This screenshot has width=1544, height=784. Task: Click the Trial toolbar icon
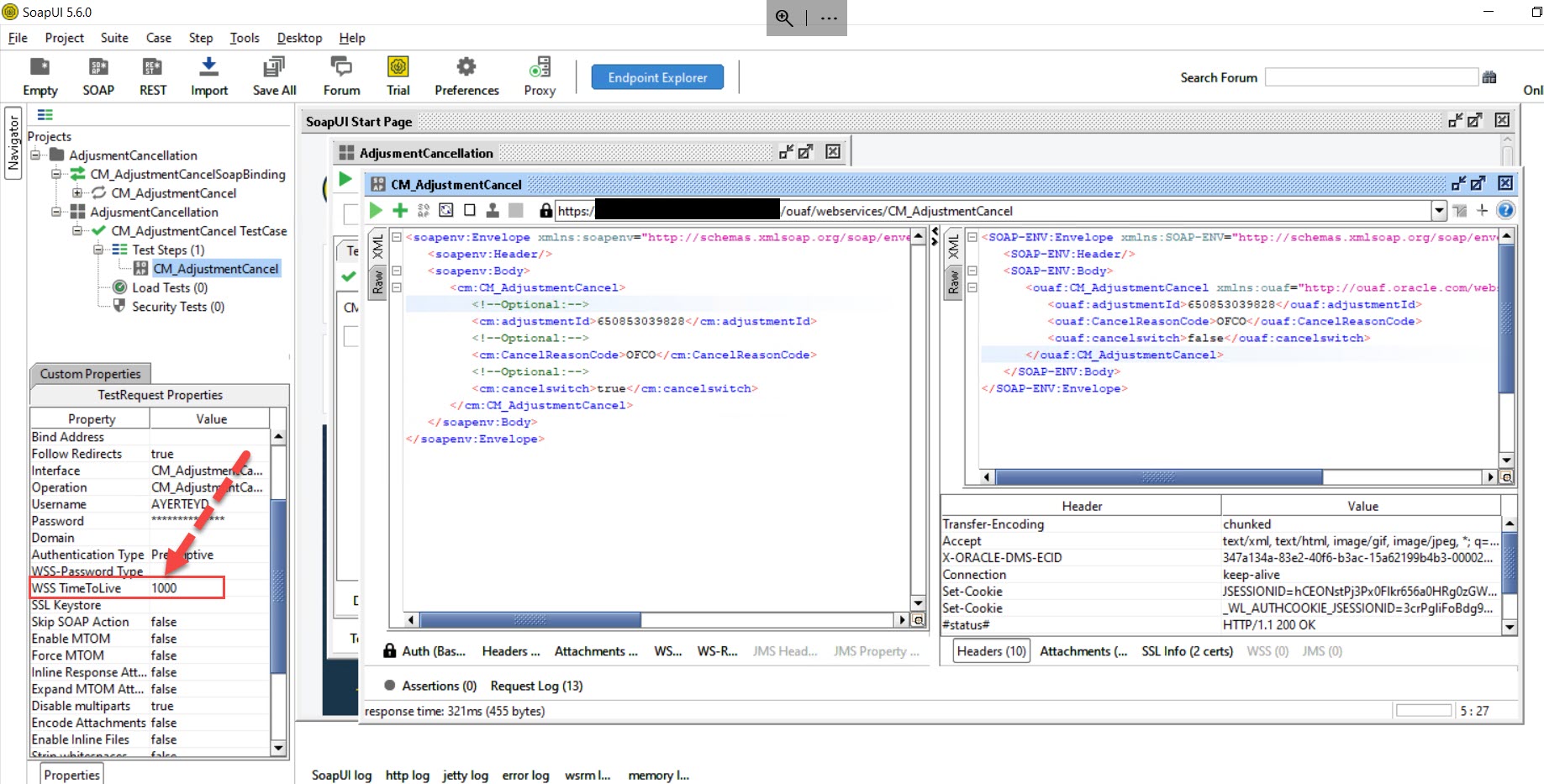point(398,76)
